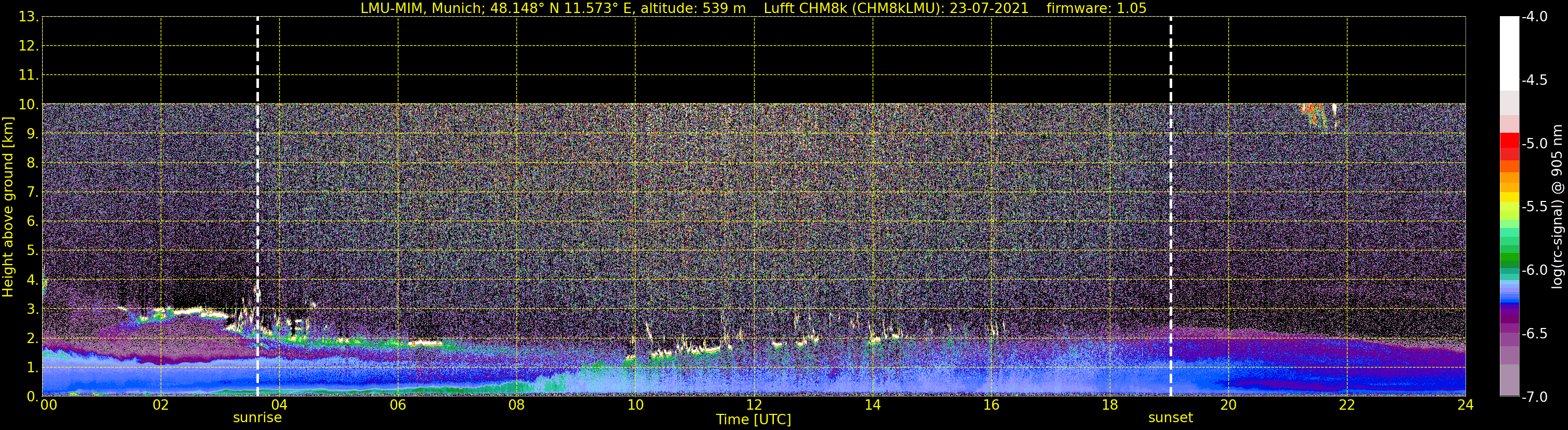Click the 'sunset' label below the axis
Screen dimensions: 1568x430
point(1171,418)
